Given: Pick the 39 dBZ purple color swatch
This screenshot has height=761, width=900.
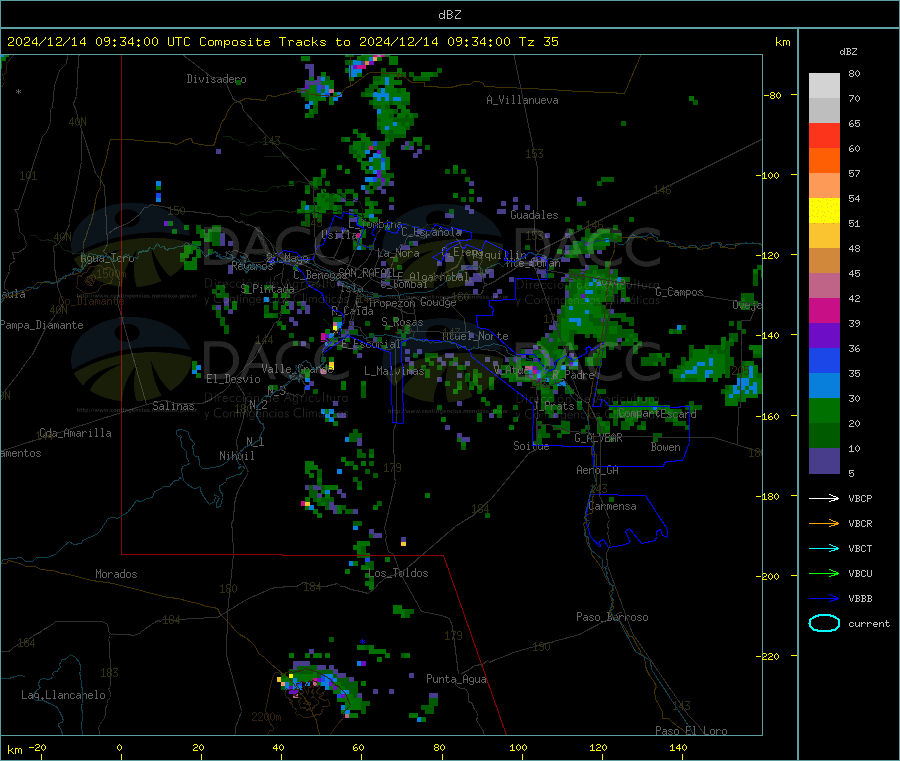Looking at the screenshot, I should point(824,336).
